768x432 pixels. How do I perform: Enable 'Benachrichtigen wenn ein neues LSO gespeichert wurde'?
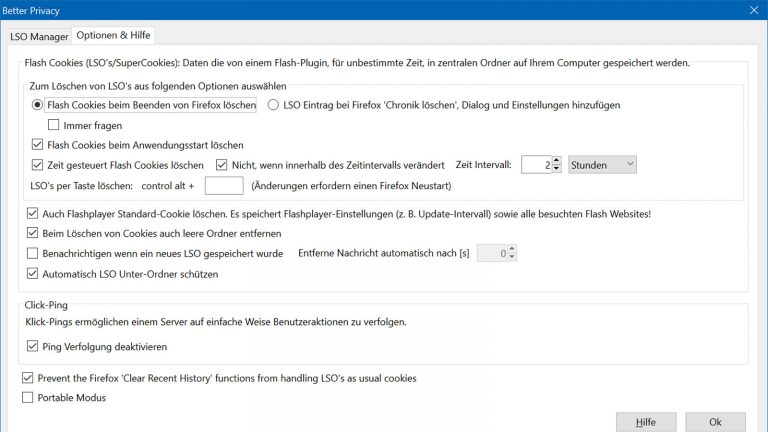pyautogui.click(x=33, y=253)
